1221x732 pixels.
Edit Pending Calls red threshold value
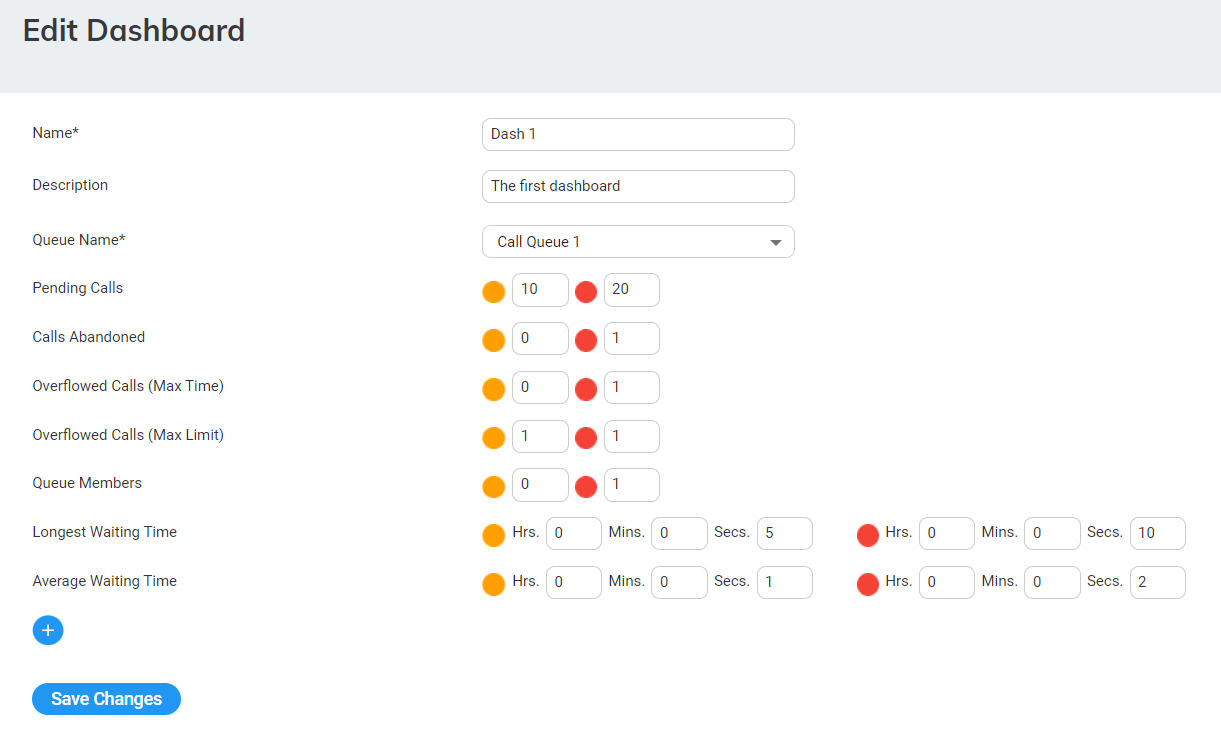(x=632, y=290)
